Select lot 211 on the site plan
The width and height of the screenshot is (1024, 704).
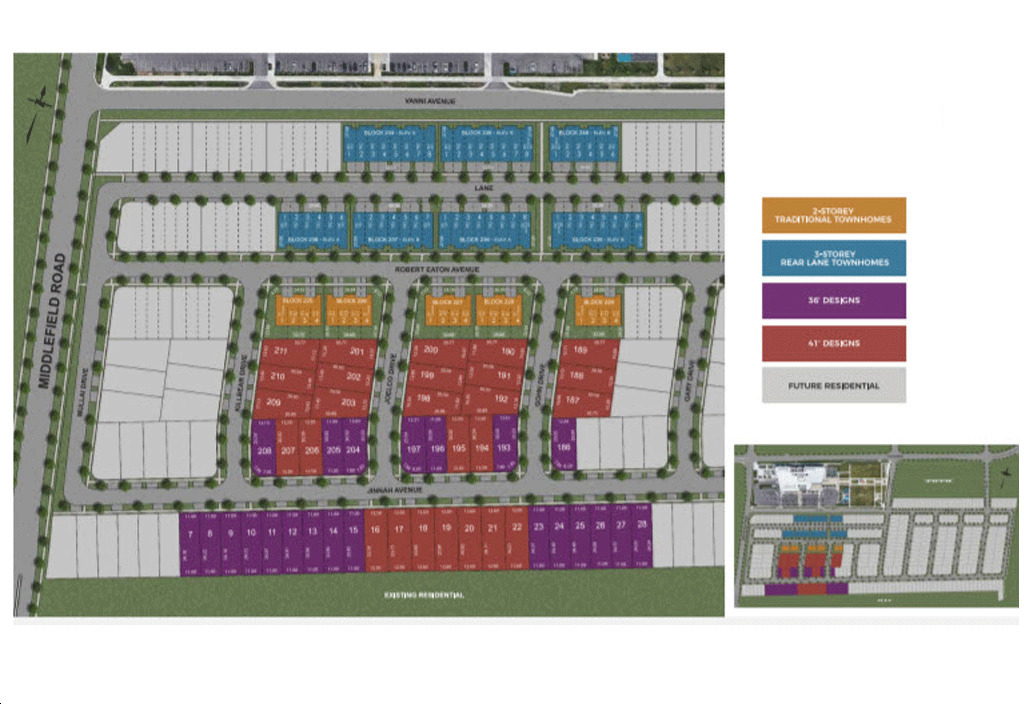[x=279, y=351]
